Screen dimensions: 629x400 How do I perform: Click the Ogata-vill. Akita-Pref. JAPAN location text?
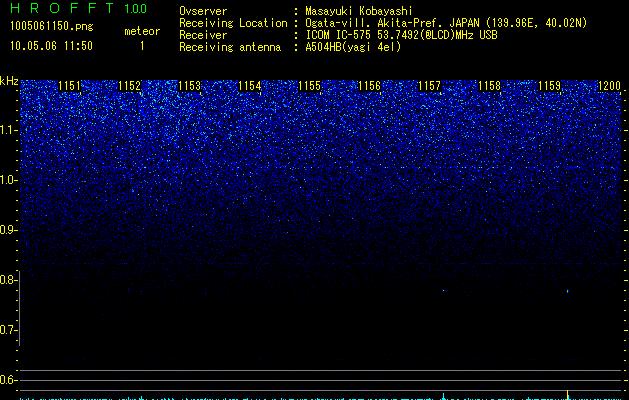446,23
